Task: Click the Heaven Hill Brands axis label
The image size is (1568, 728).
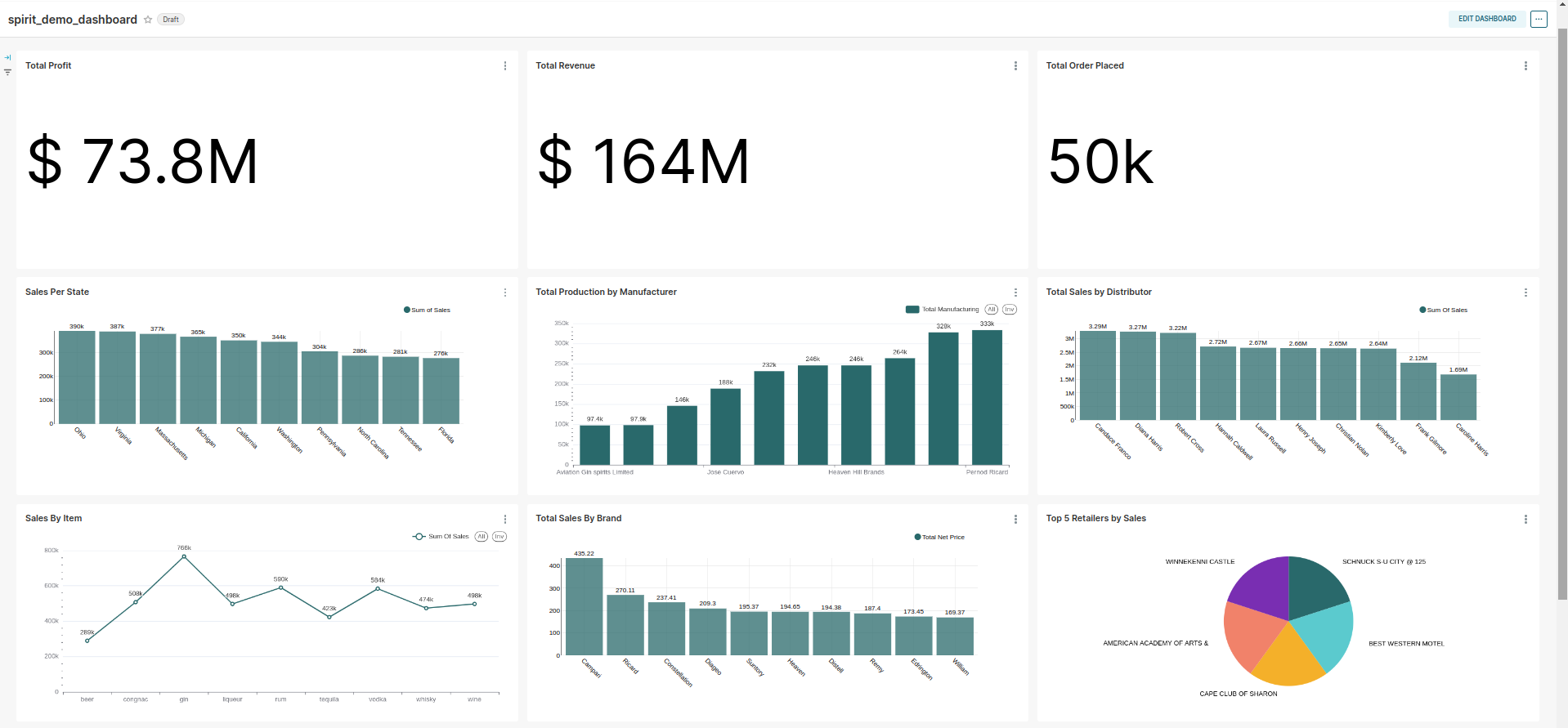Action: [x=856, y=472]
